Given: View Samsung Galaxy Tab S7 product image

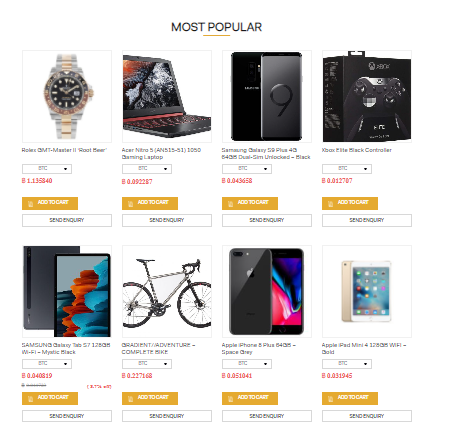Looking at the screenshot, I should [x=67, y=291].
